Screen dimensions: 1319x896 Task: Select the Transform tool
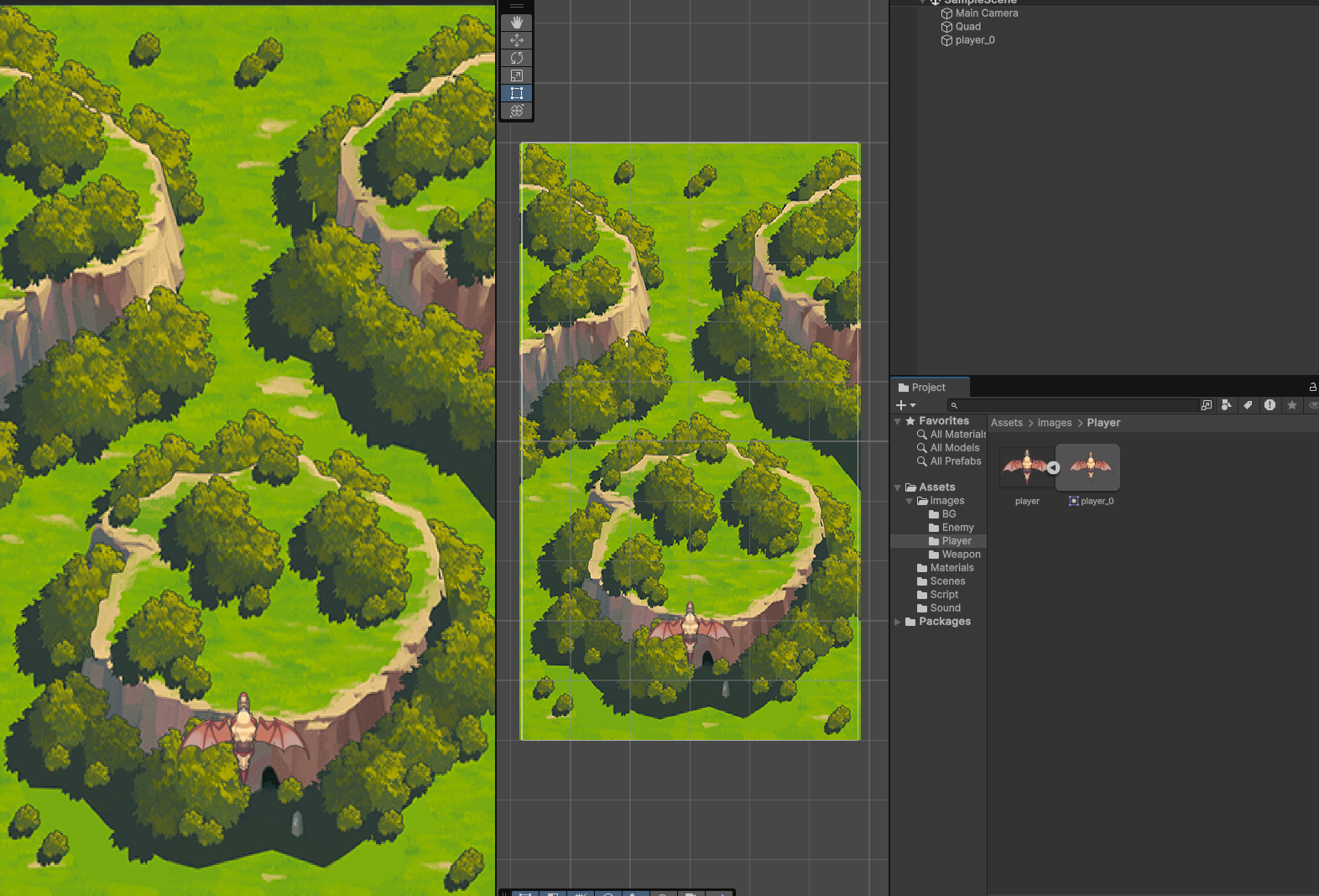point(517,111)
